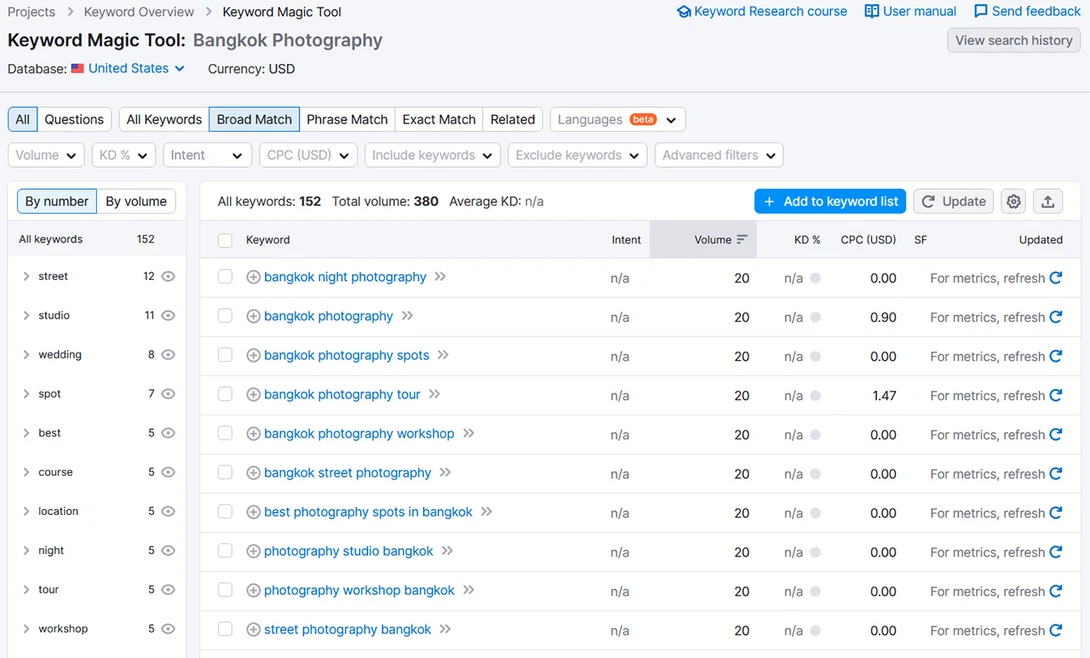The image size is (1090, 658).
Task: Open the Exclude keywords dropdown
Action: click(577, 155)
